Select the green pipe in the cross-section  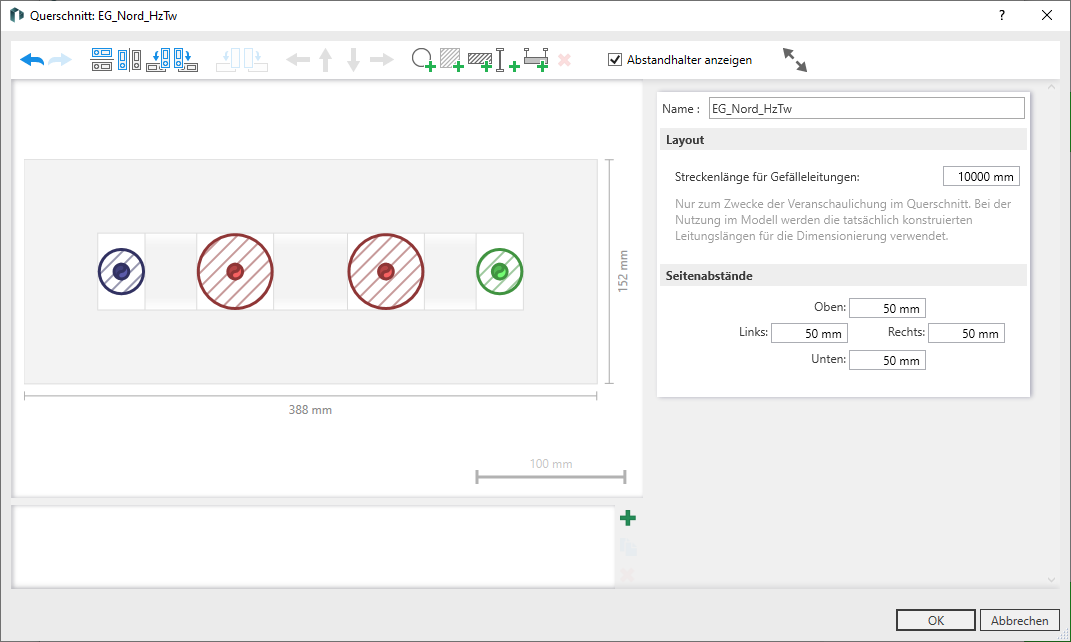[x=500, y=272]
